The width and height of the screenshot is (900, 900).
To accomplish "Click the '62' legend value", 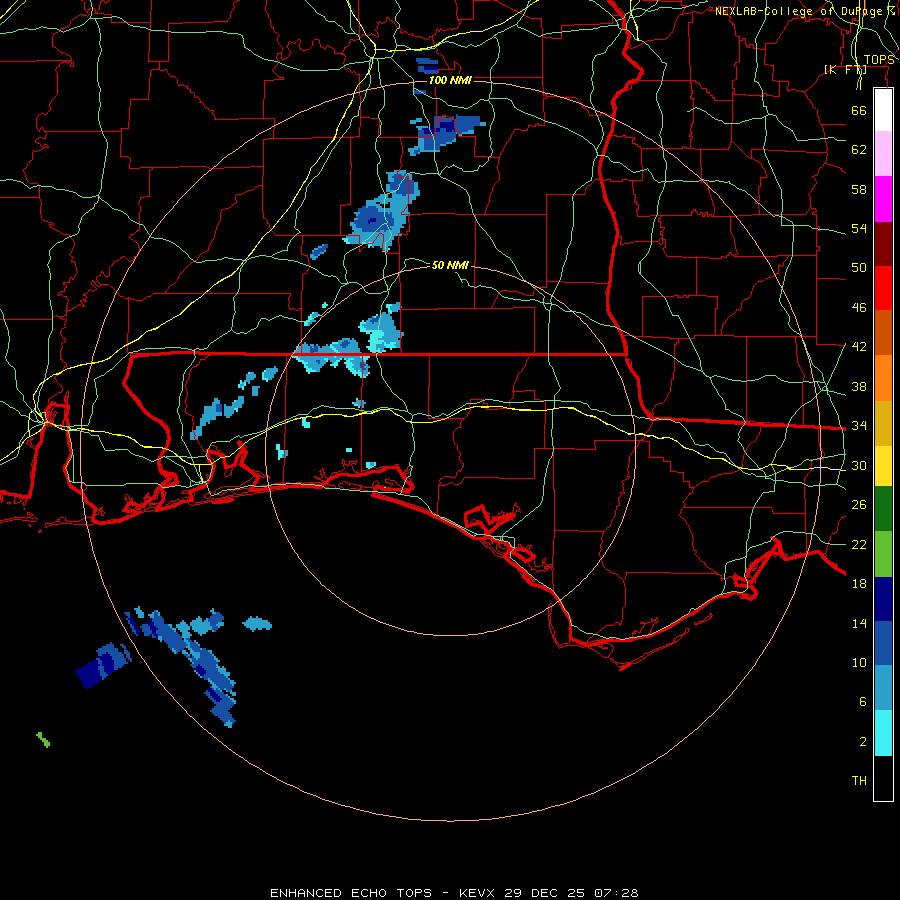I will tap(859, 150).
